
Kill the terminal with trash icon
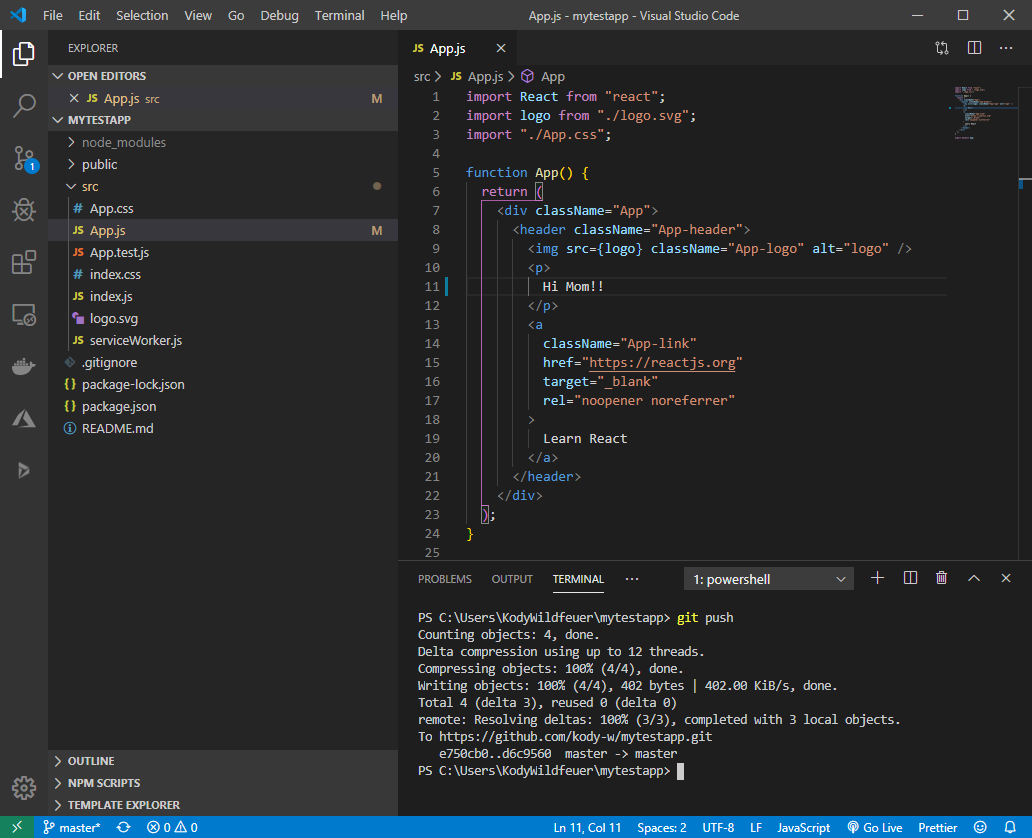(941, 578)
